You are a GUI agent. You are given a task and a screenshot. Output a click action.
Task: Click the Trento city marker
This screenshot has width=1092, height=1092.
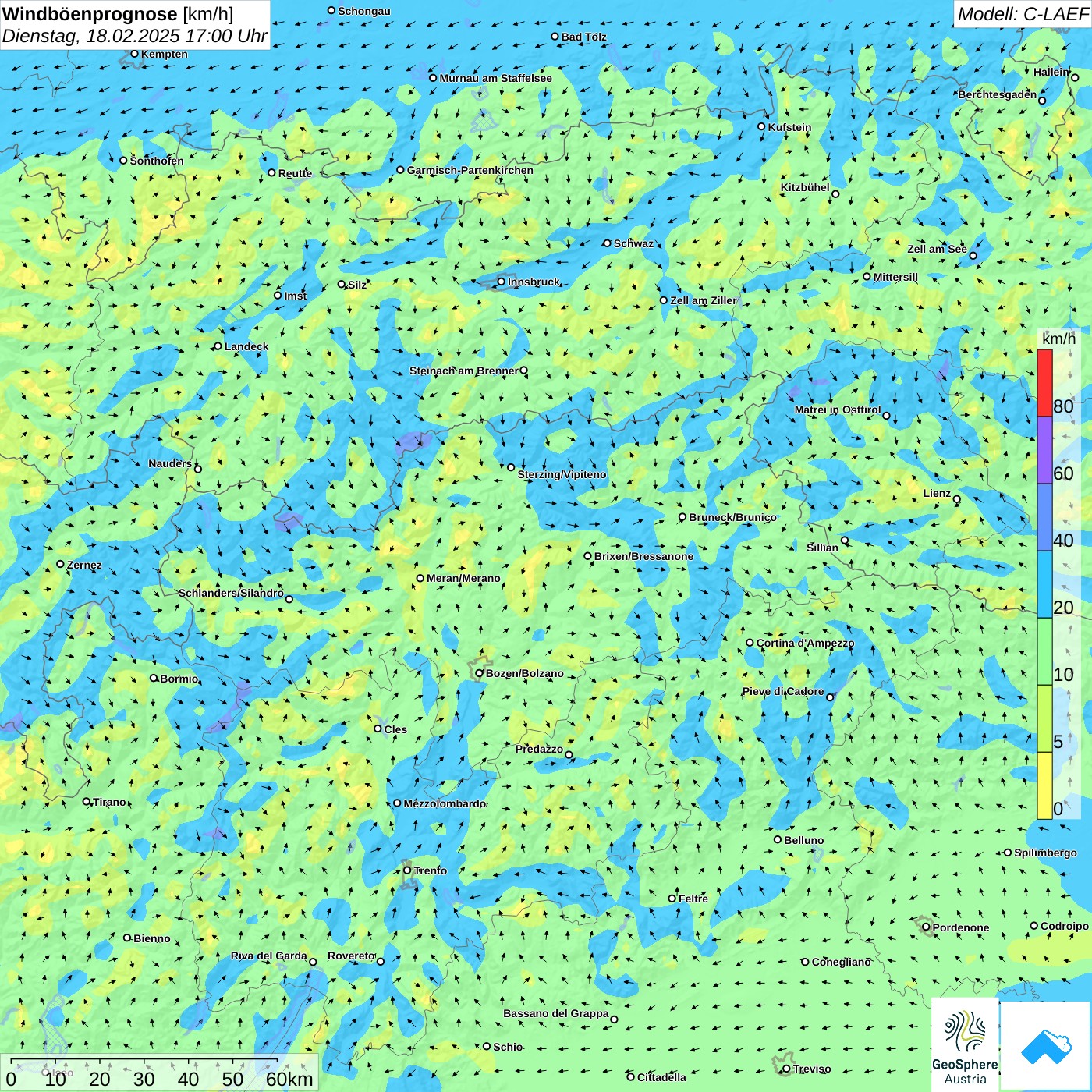407,870
